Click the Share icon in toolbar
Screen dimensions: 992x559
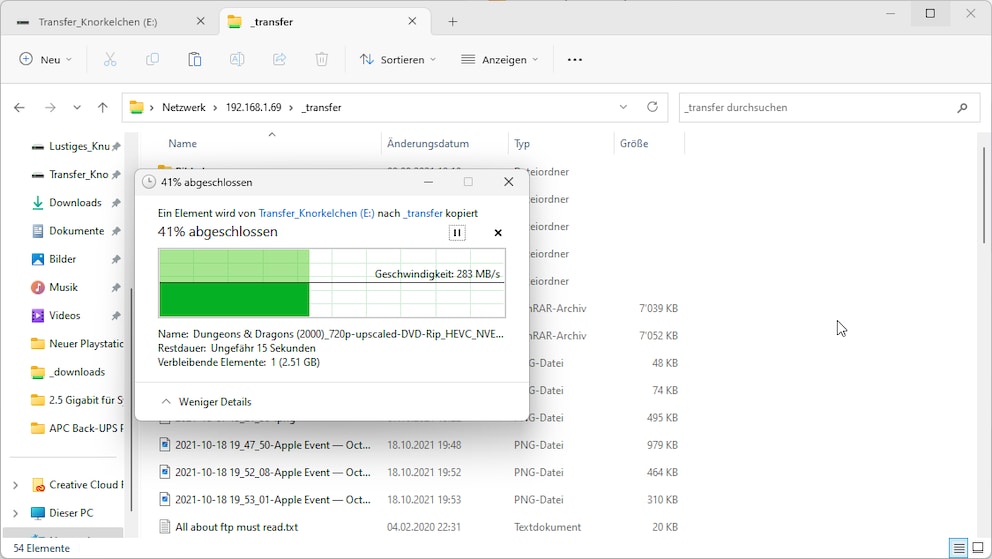pos(279,59)
